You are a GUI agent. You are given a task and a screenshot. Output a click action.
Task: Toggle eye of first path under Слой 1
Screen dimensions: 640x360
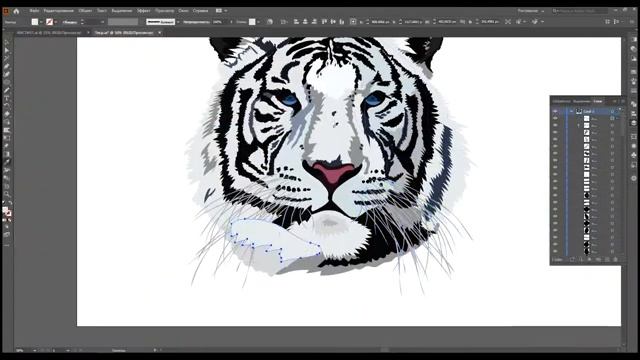point(555,118)
